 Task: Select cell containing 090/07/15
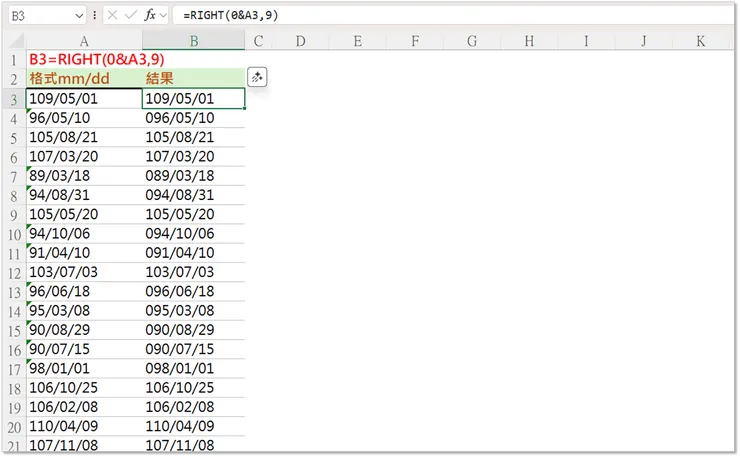(x=193, y=349)
